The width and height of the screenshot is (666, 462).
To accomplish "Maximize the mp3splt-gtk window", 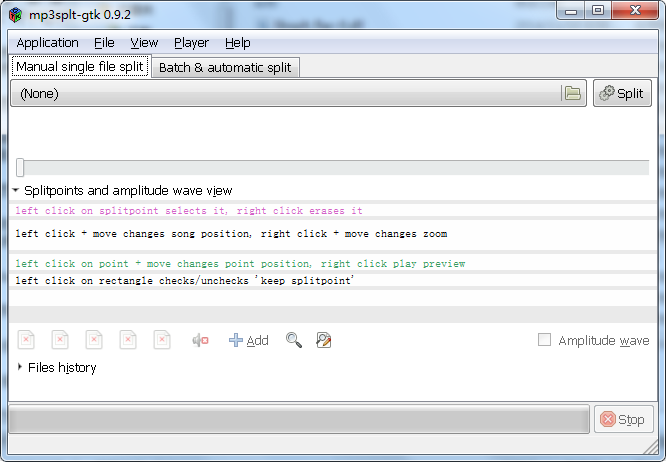I will [598, 11].
